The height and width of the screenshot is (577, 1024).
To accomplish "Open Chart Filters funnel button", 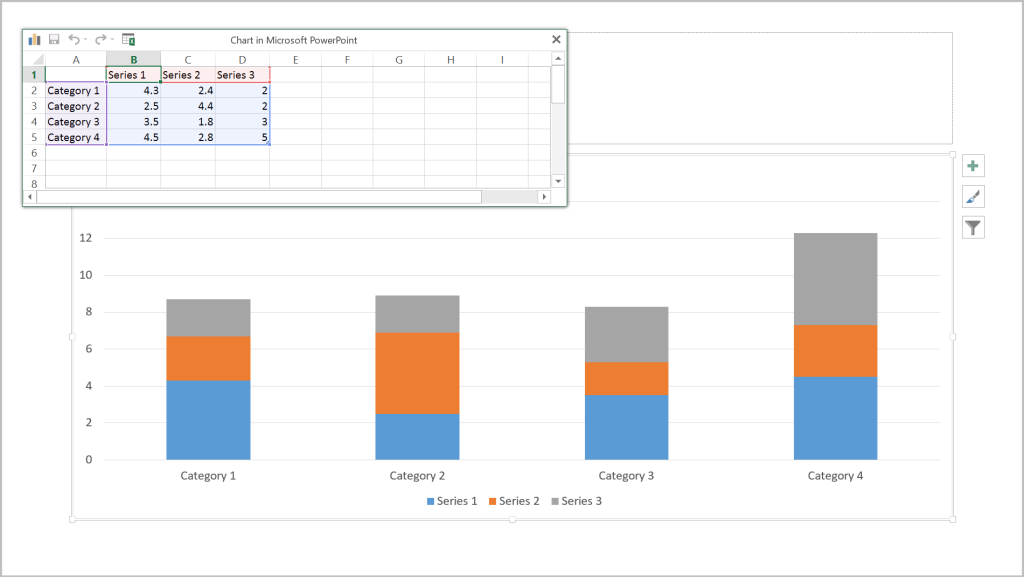I will (972, 228).
